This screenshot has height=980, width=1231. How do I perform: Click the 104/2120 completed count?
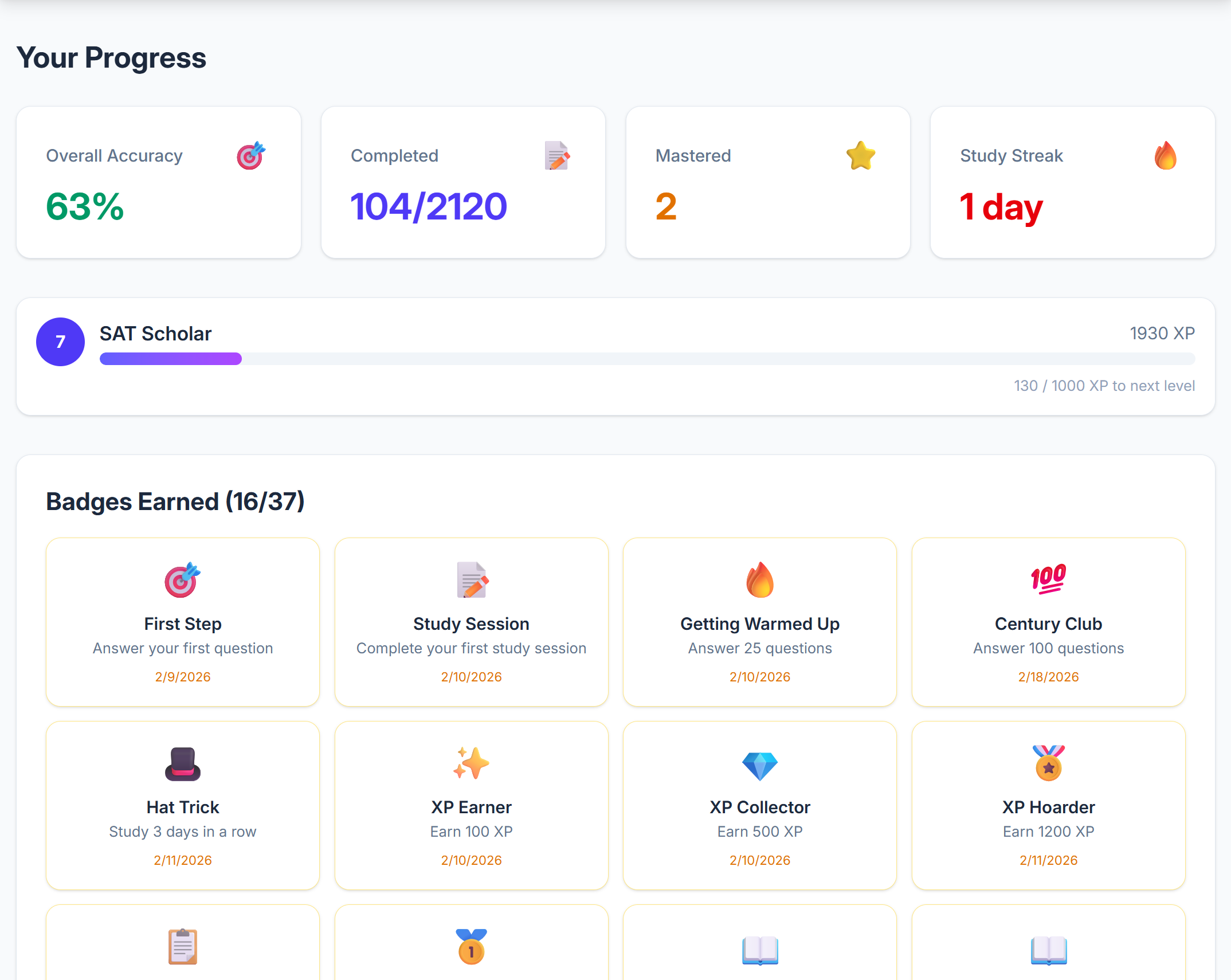click(x=429, y=206)
